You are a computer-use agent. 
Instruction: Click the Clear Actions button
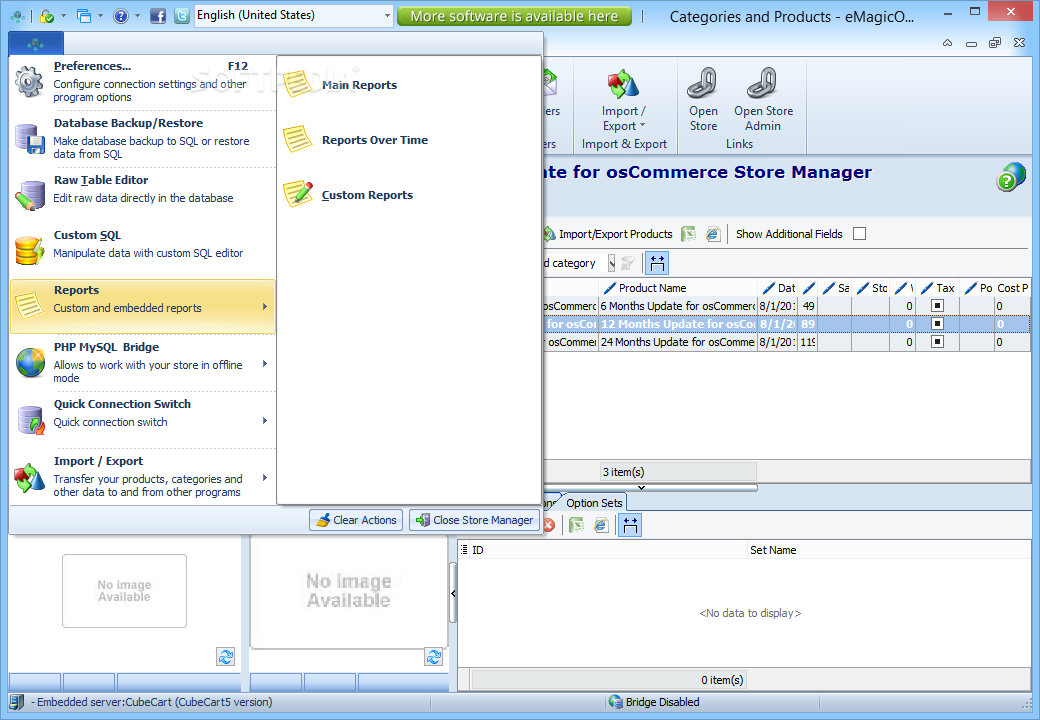coord(356,520)
